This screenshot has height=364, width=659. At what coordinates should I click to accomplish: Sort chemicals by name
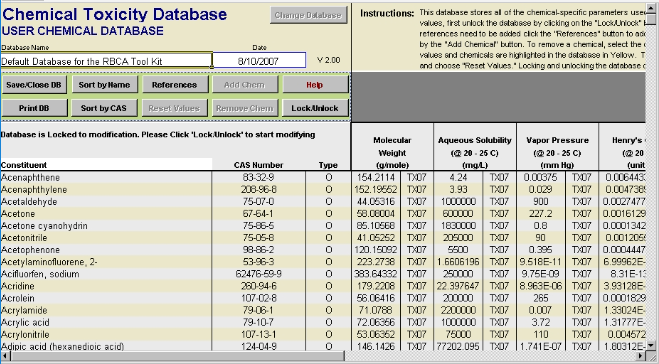pyautogui.click(x=104, y=84)
